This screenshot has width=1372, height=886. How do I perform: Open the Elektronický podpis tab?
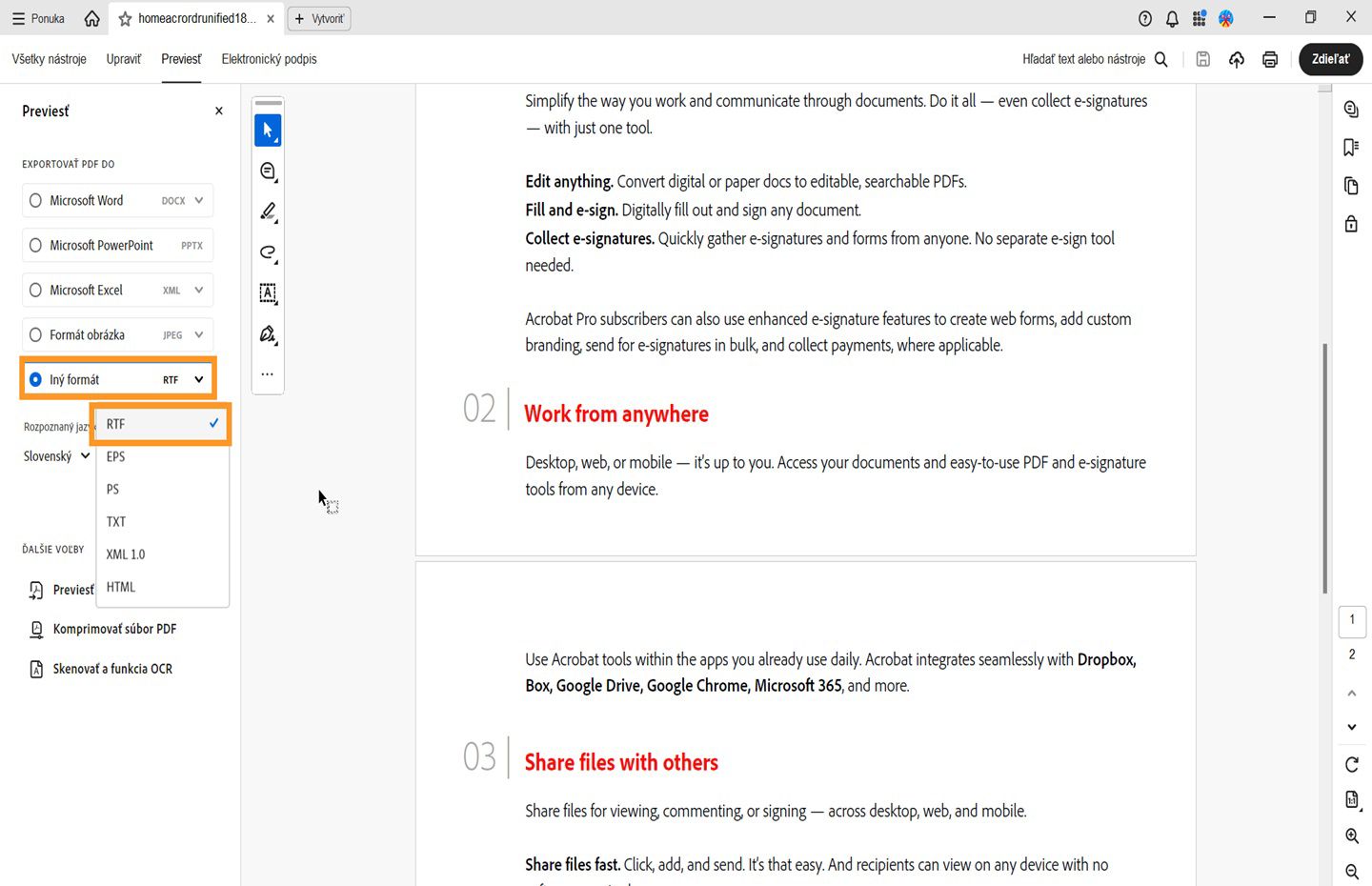pyautogui.click(x=270, y=59)
